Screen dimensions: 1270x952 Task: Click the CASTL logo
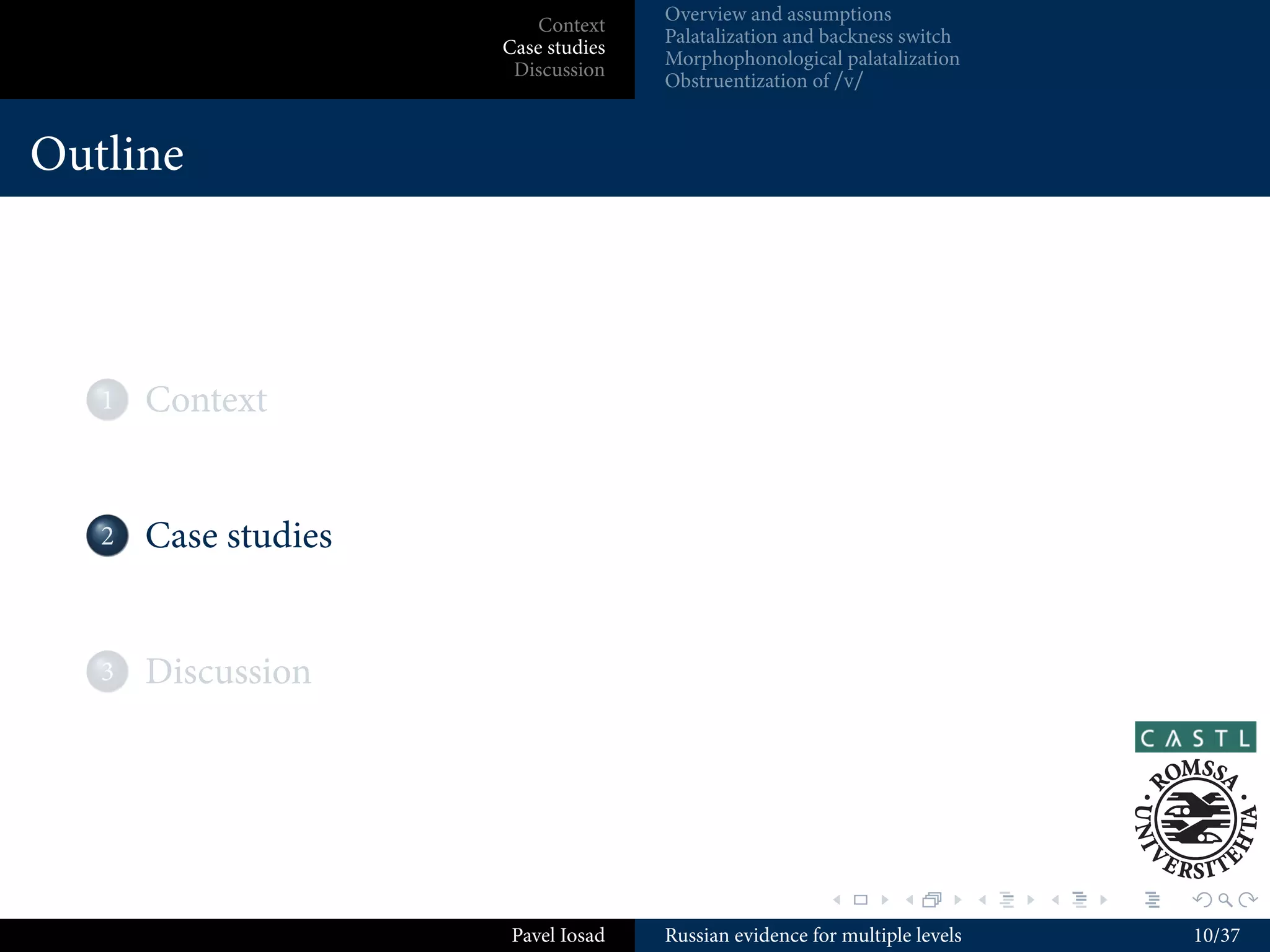1195,737
